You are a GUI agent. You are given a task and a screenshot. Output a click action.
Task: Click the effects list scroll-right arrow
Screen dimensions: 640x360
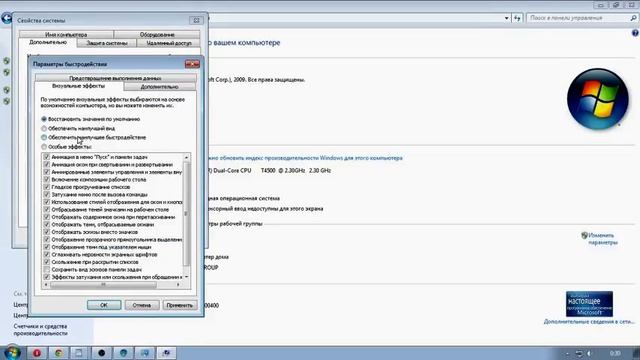pyautogui.click(x=178, y=284)
